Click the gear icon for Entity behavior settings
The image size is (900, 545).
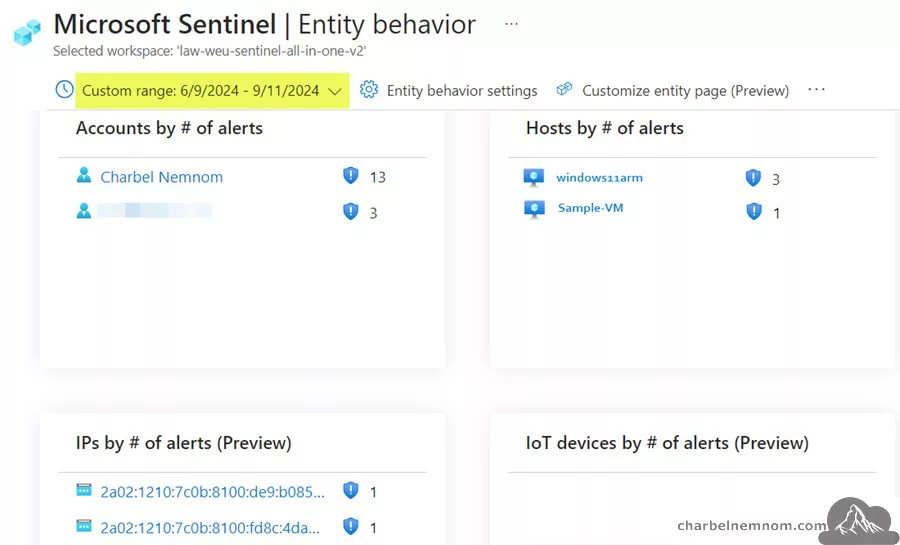(369, 89)
